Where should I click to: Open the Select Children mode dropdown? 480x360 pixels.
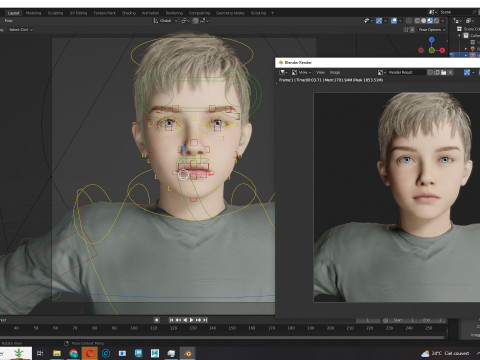pos(21,30)
